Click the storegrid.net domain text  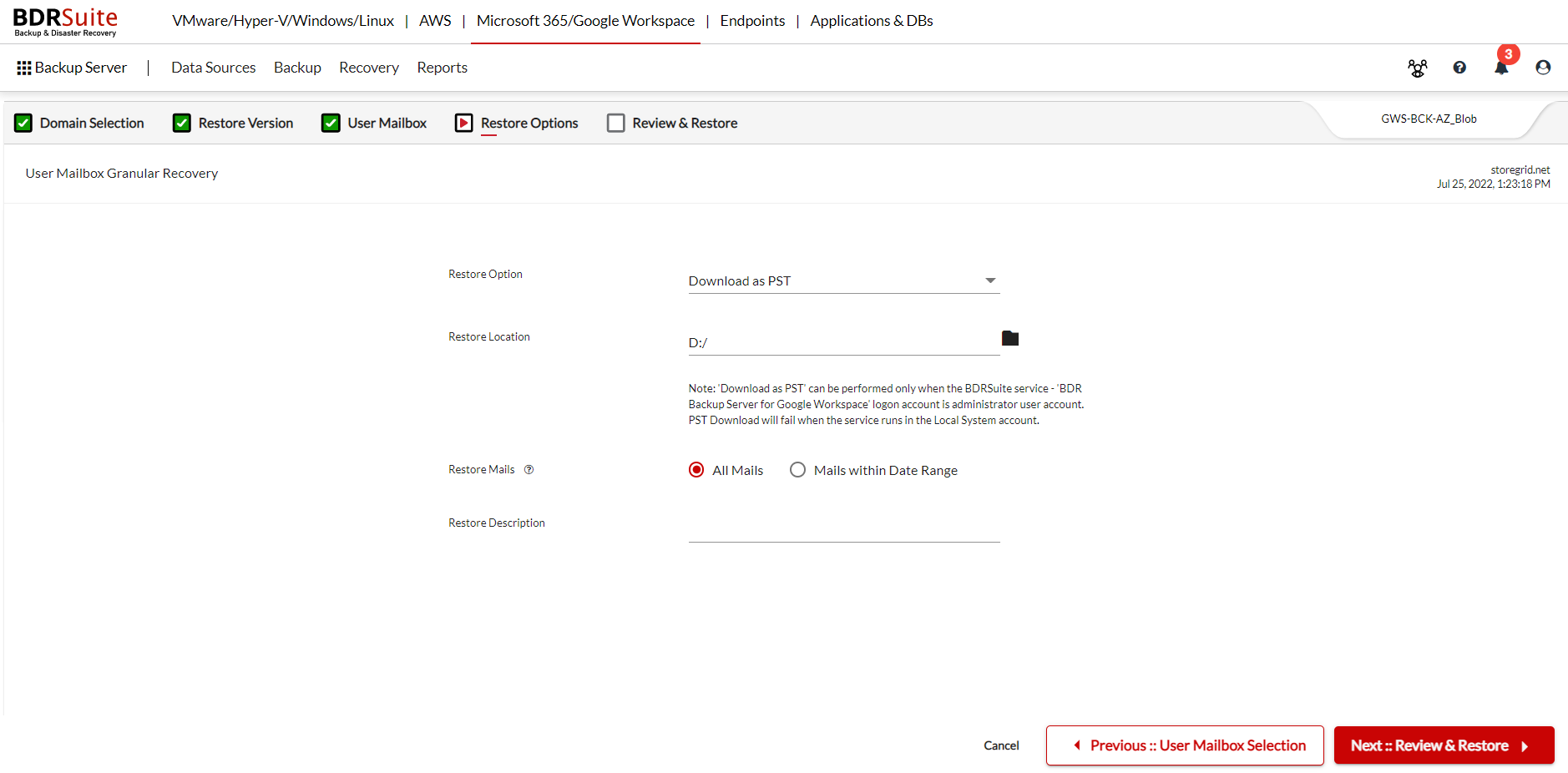1520,170
